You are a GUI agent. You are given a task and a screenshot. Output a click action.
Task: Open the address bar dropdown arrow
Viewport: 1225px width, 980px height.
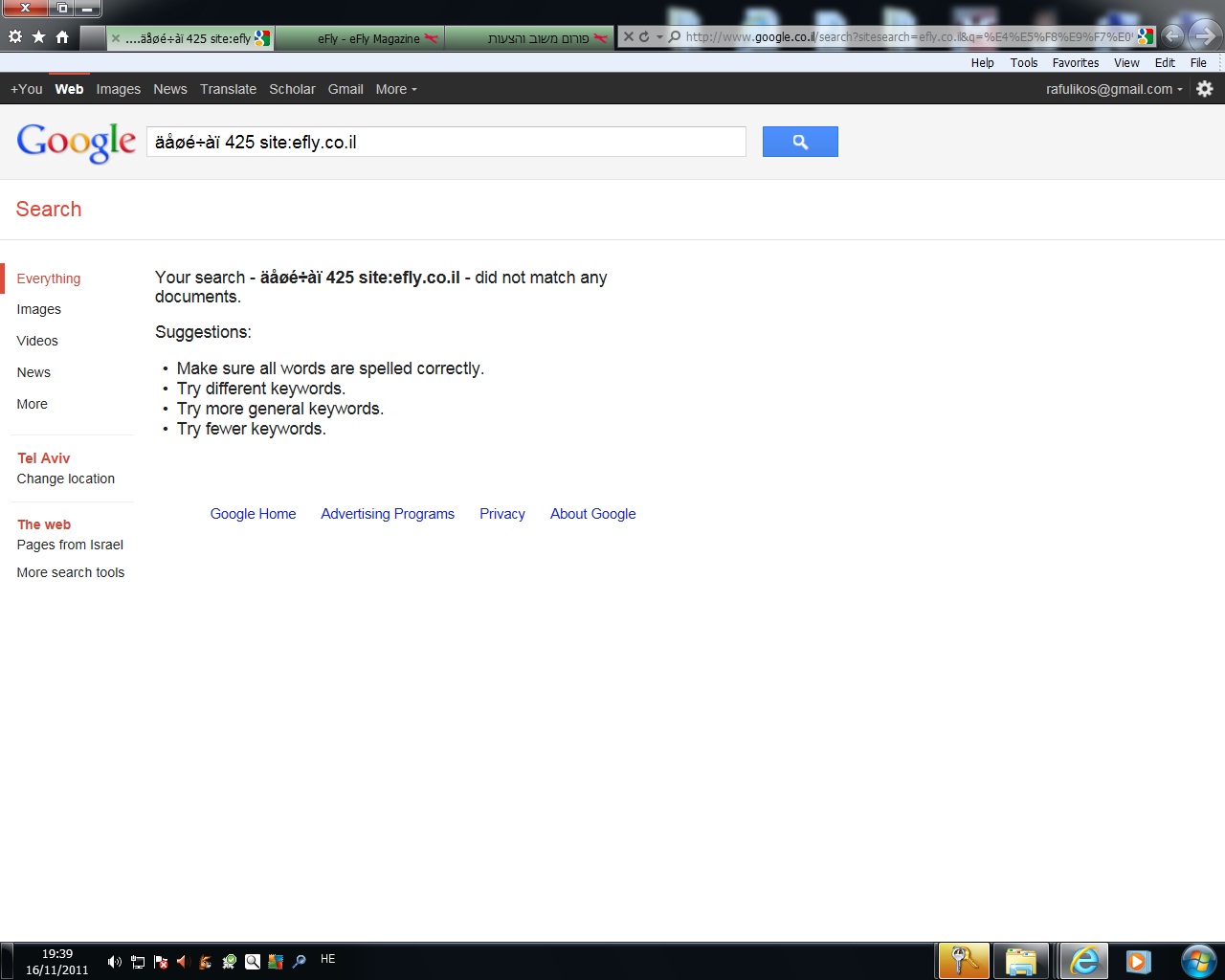click(659, 37)
